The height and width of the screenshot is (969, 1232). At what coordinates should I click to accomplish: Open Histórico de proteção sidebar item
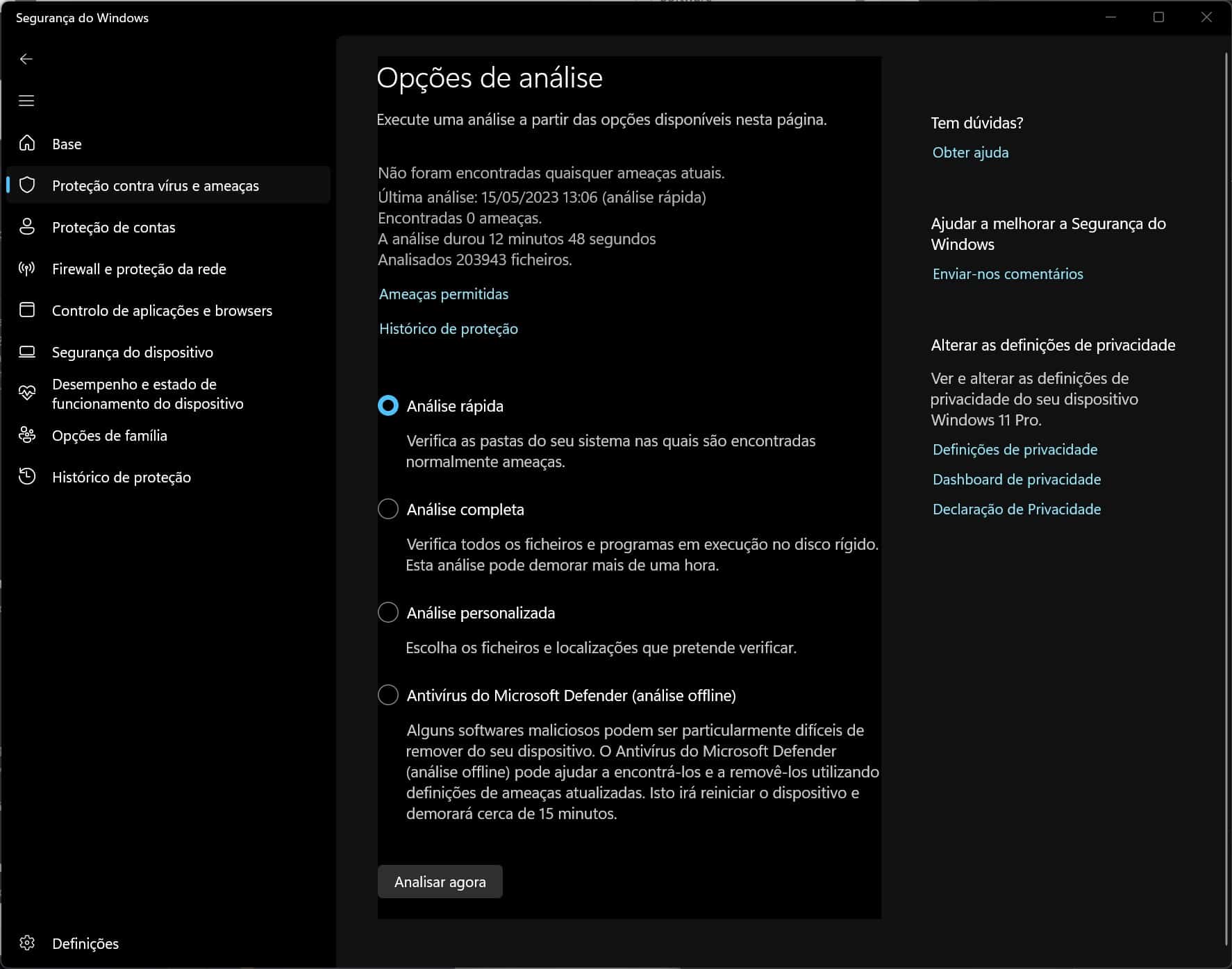pyautogui.click(x=121, y=477)
